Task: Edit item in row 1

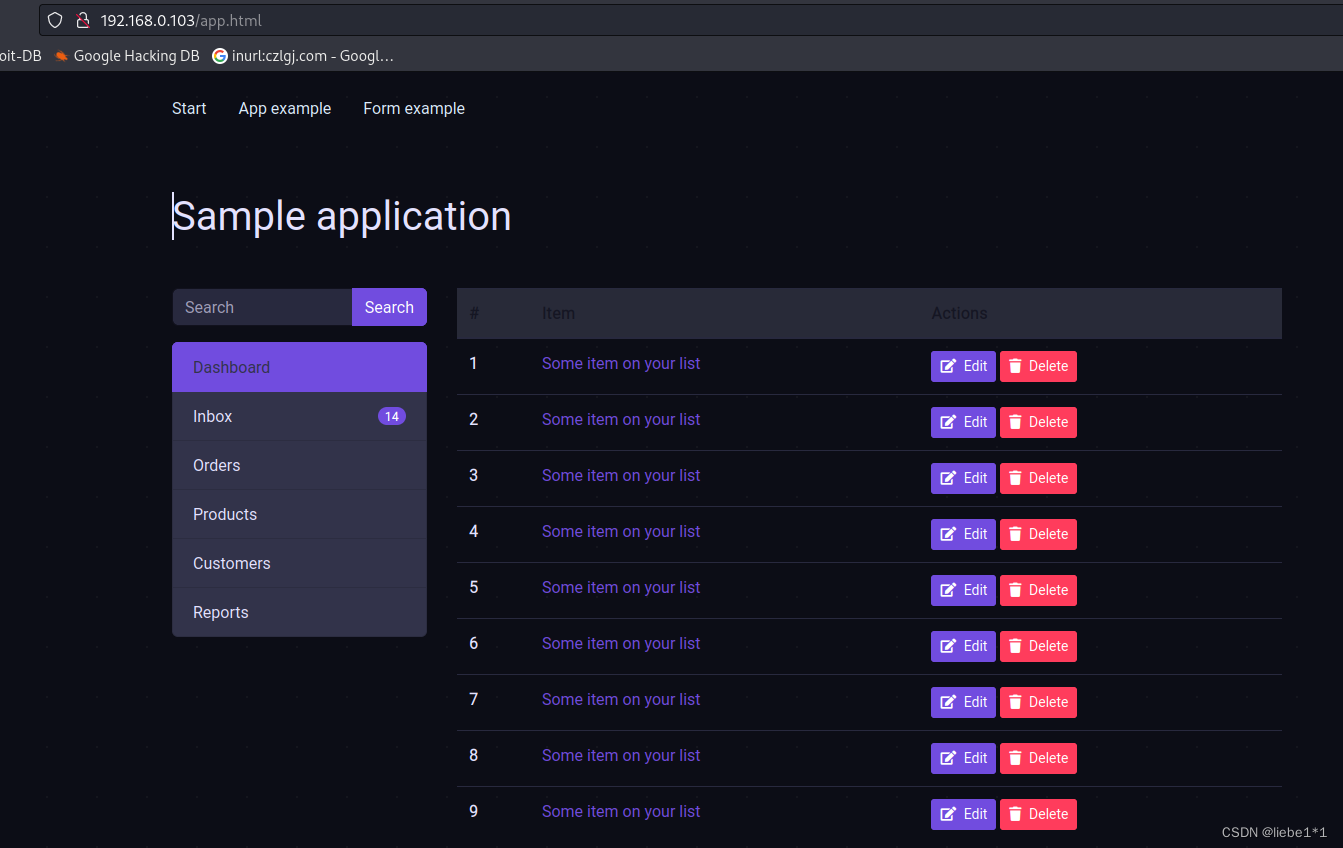Action: [963, 366]
